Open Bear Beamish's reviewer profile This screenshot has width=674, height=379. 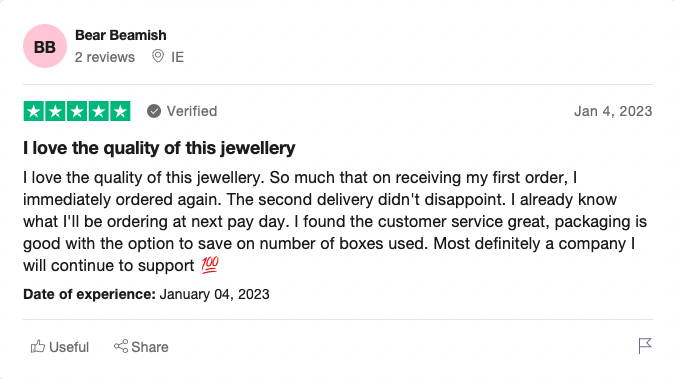coord(121,35)
